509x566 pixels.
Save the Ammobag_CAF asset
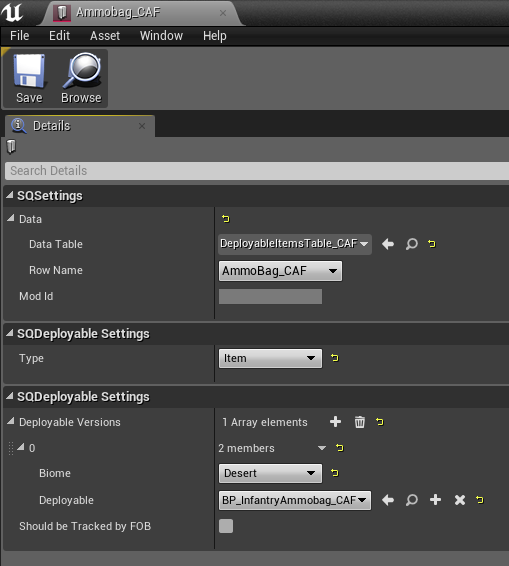click(29, 79)
